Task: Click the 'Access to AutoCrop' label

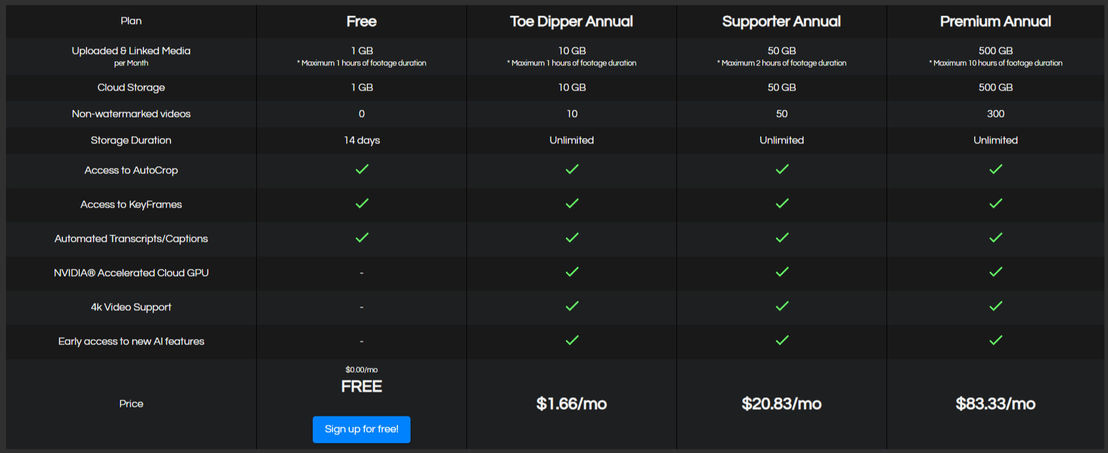Action: (x=131, y=170)
